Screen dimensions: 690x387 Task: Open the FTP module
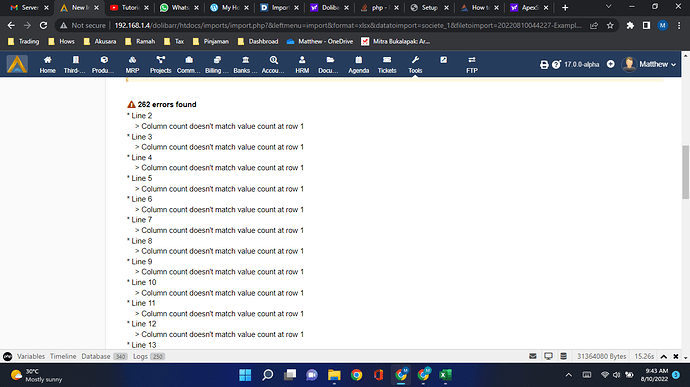472,64
